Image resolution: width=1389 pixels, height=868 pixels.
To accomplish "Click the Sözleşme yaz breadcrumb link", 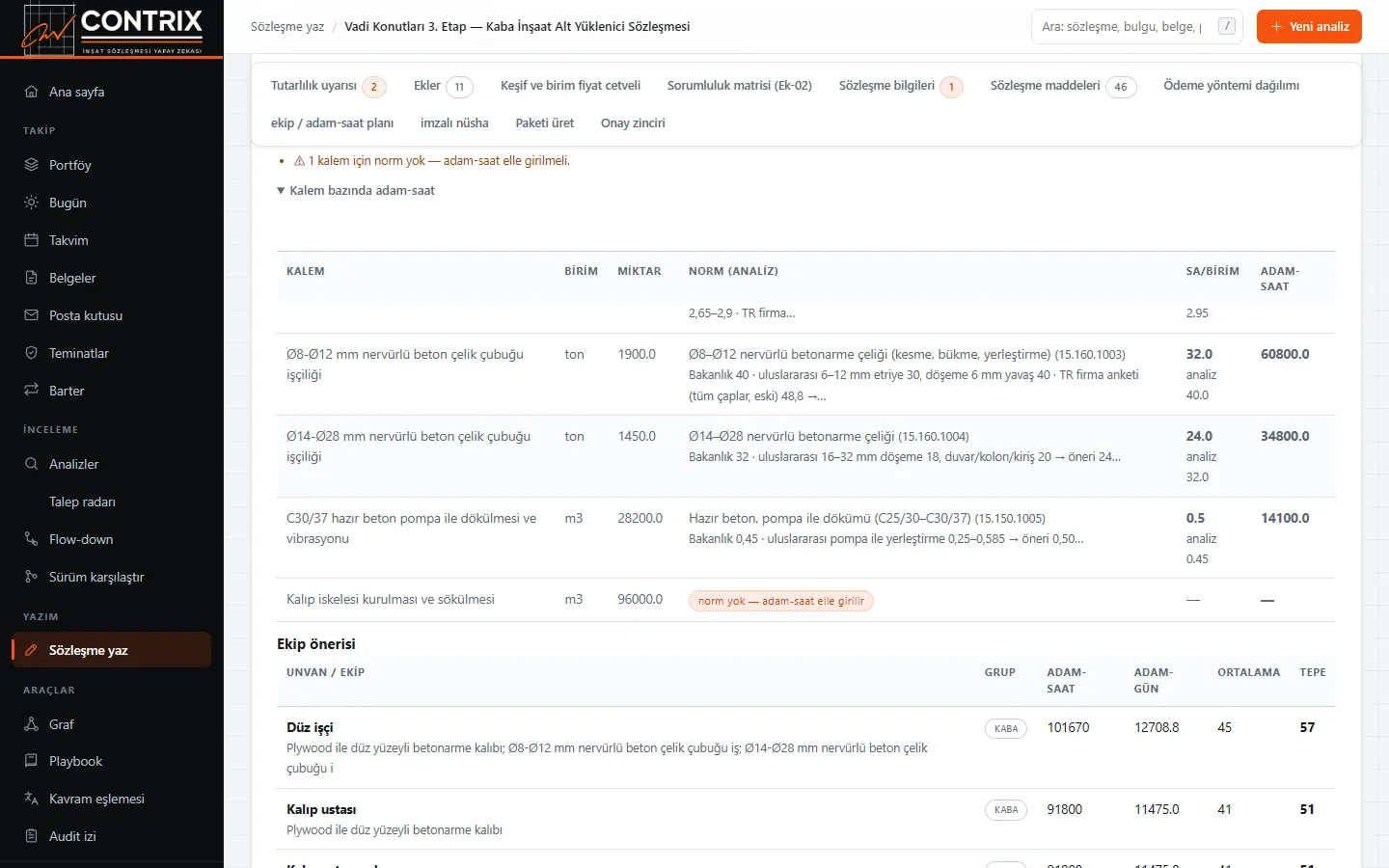I will click(287, 27).
